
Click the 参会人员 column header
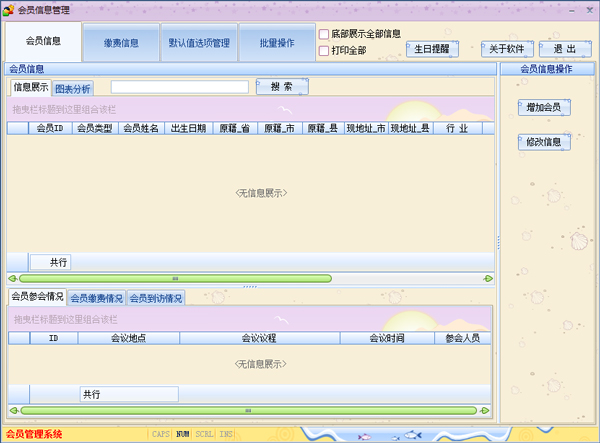[463, 338]
